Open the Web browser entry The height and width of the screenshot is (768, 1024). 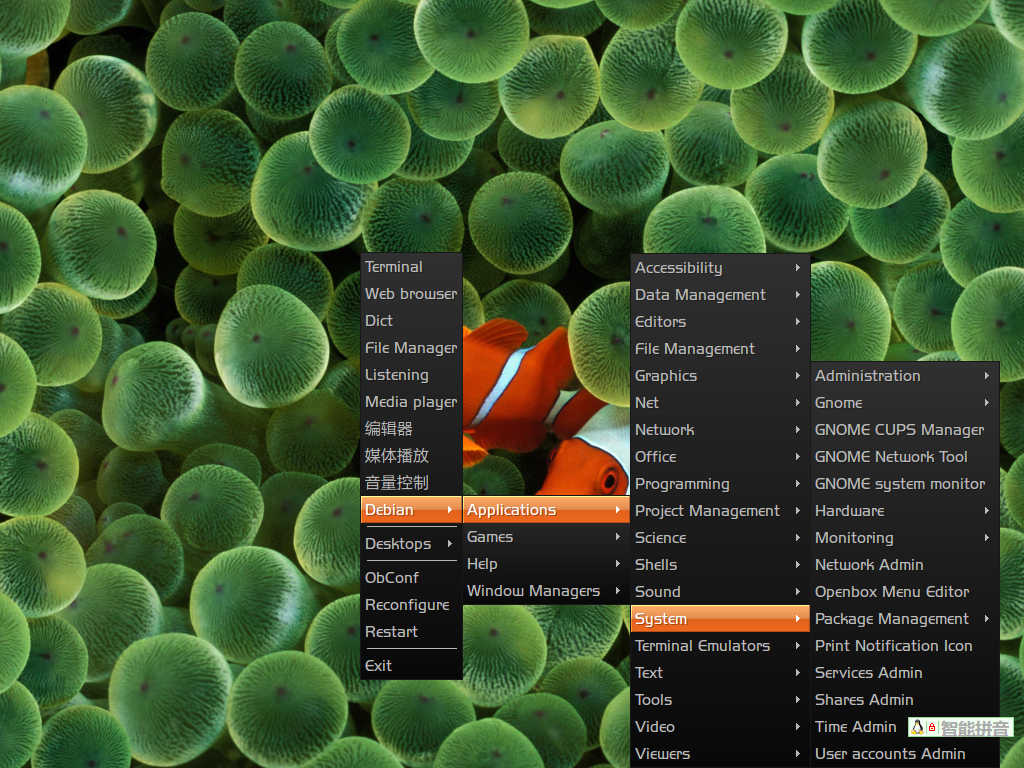tap(411, 294)
